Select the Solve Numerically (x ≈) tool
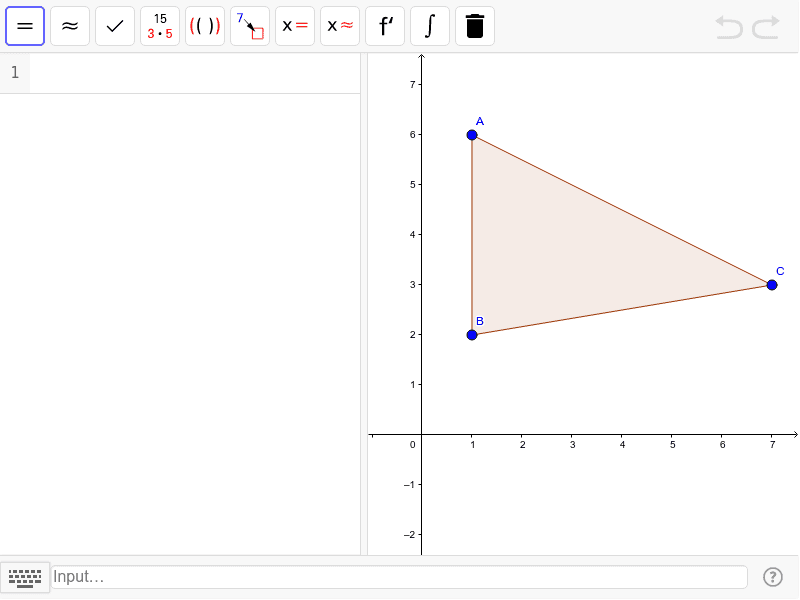This screenshot has width=800, height=600. tap(340, 26)
